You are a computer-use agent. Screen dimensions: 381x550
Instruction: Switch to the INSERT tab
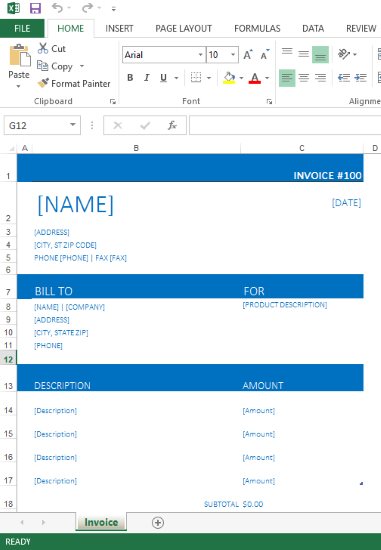point(119,28)
